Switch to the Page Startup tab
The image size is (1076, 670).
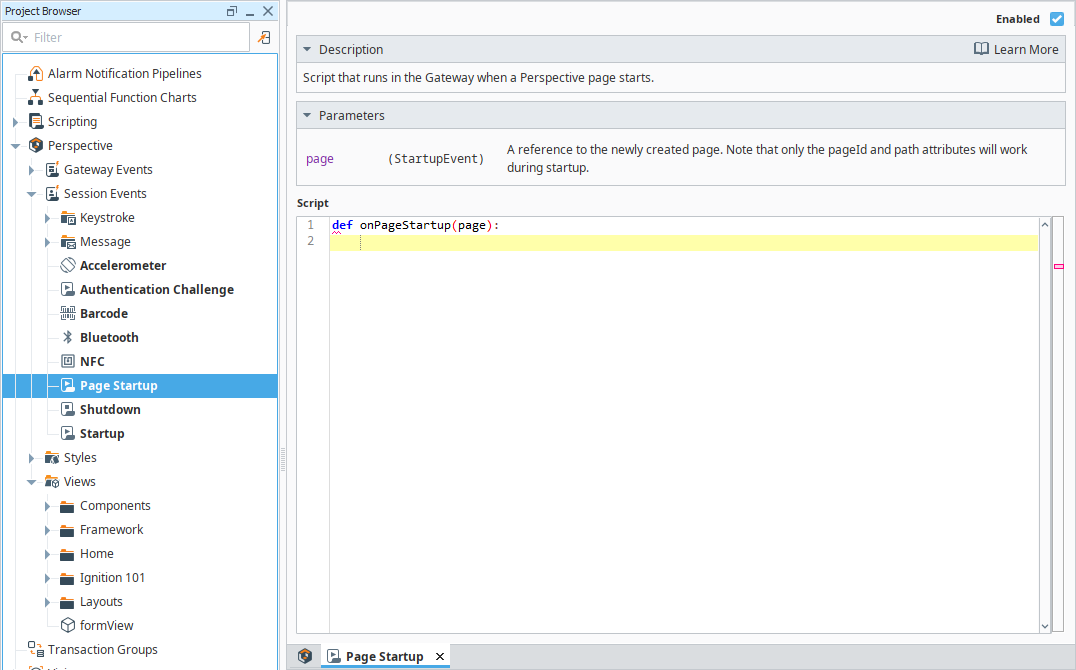(384, 656)
